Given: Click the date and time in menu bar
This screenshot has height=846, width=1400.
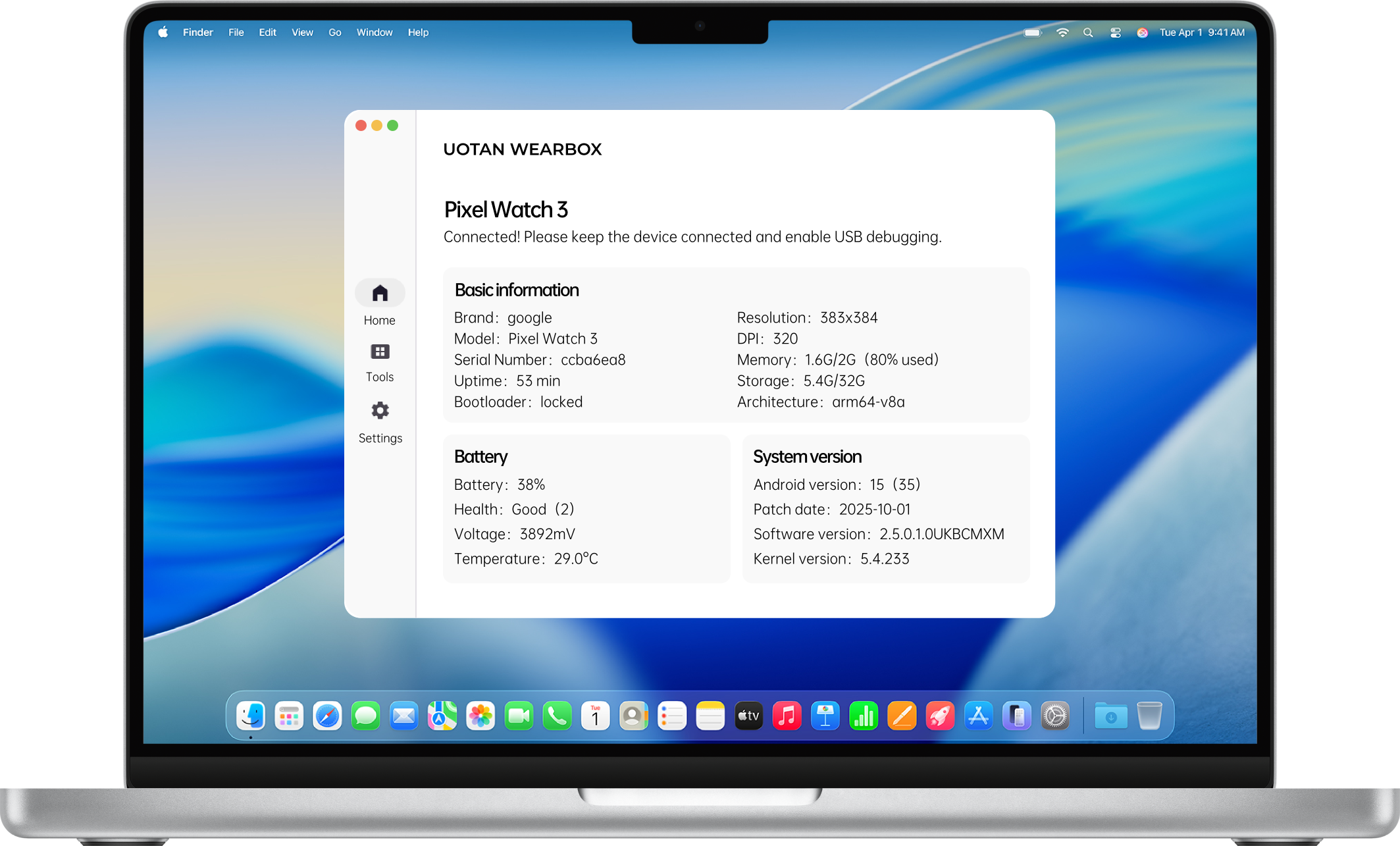Looking at the screenshot, I should [x=1201, y=32].
